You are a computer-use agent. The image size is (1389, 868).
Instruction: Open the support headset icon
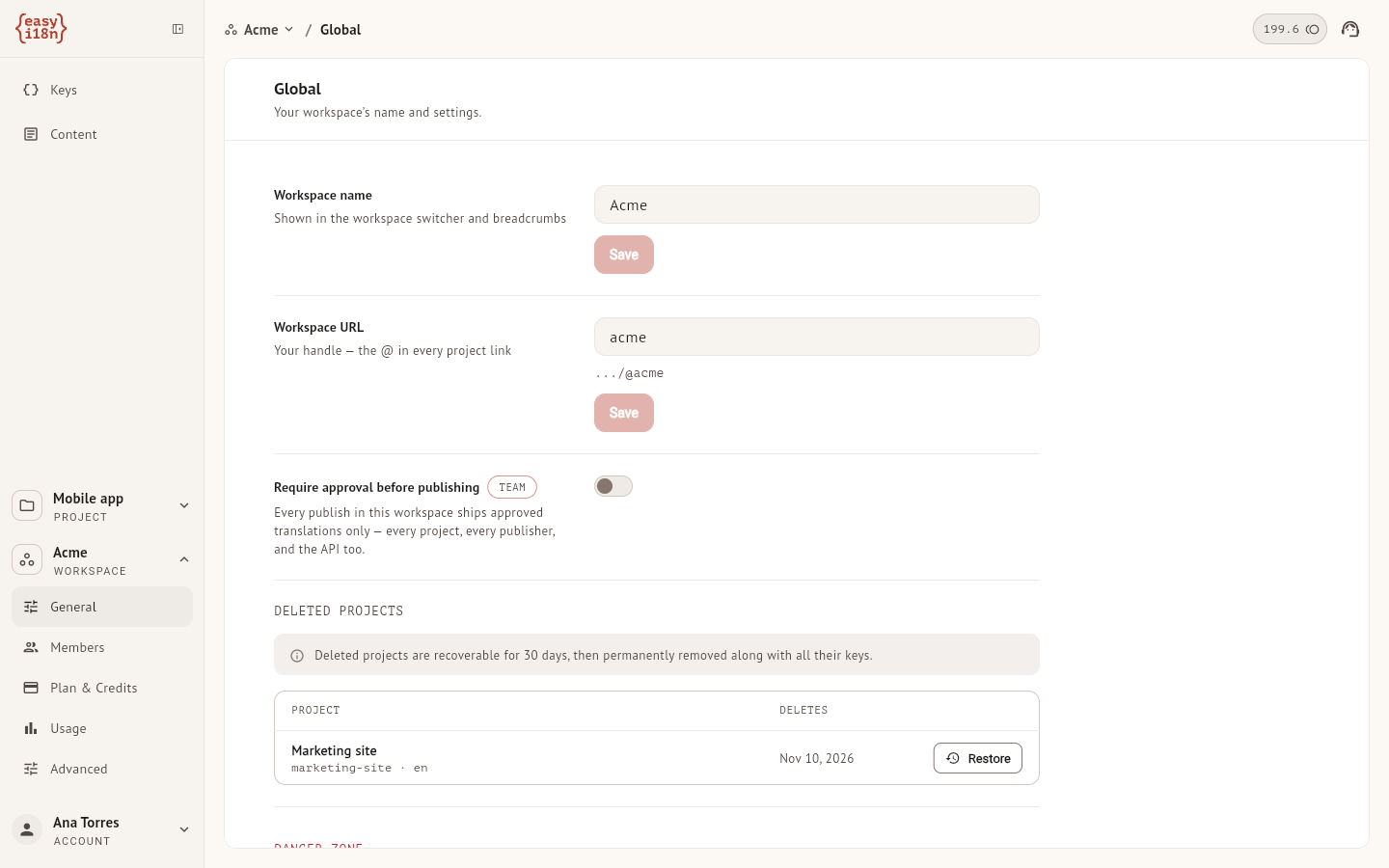point(1350,29)
